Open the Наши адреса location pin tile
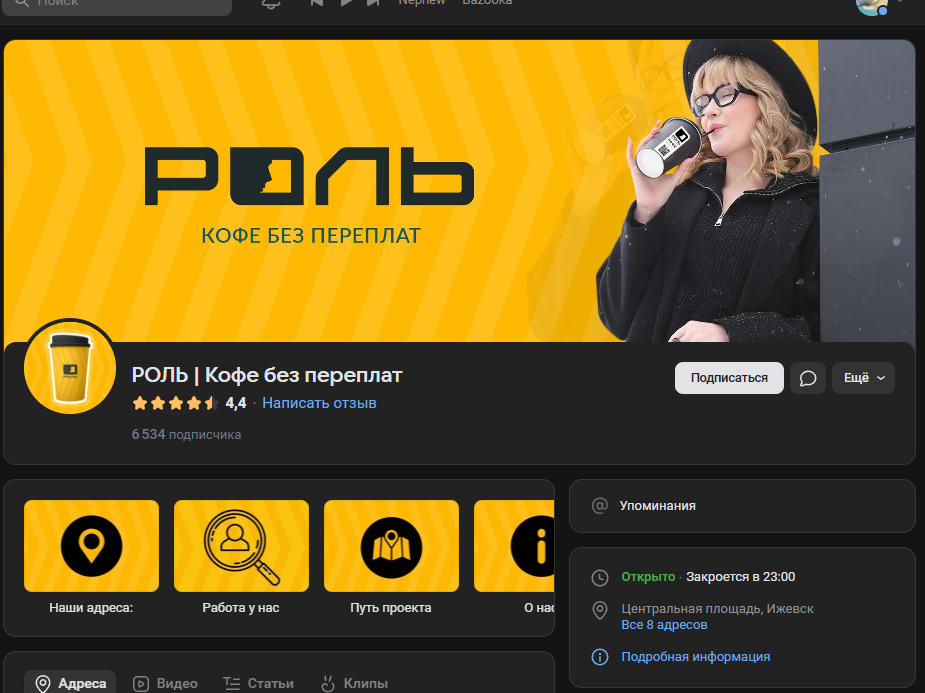 [x=91, y=546]
